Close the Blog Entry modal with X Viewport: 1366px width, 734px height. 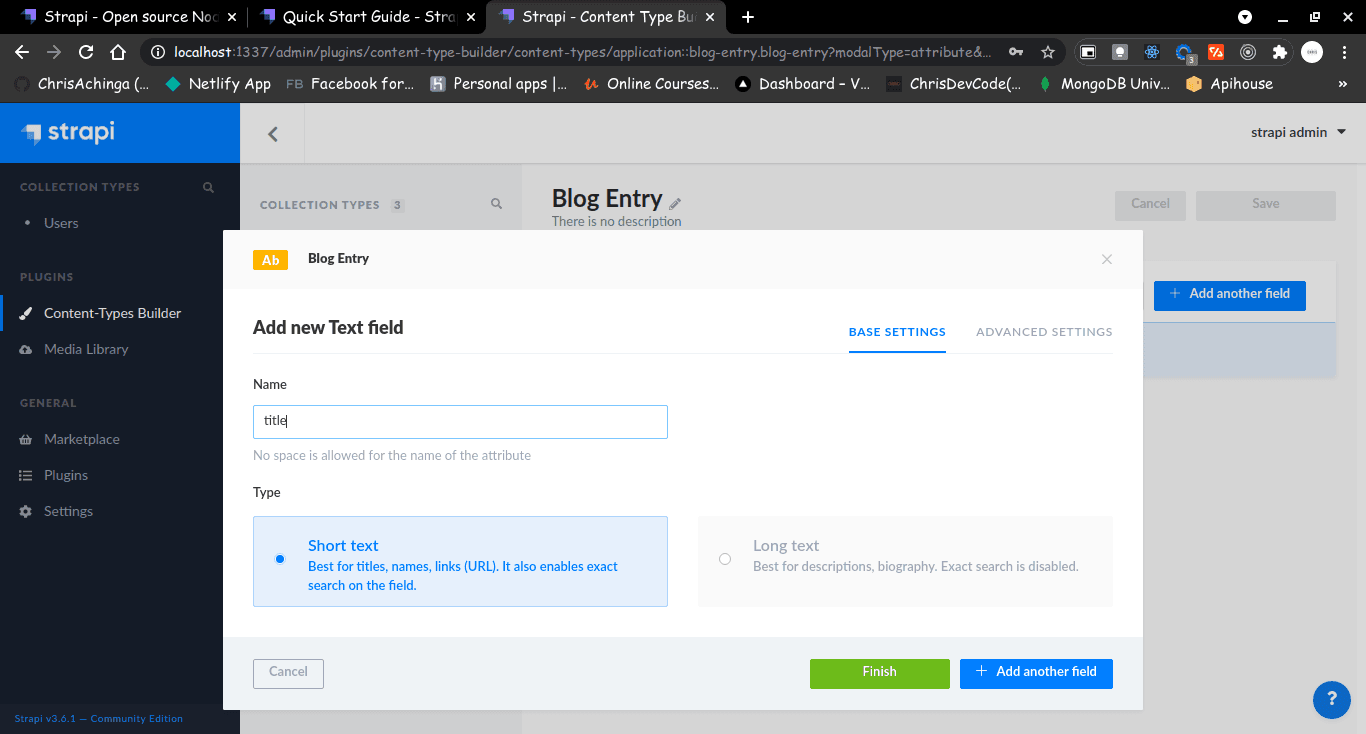[1106, 259]
